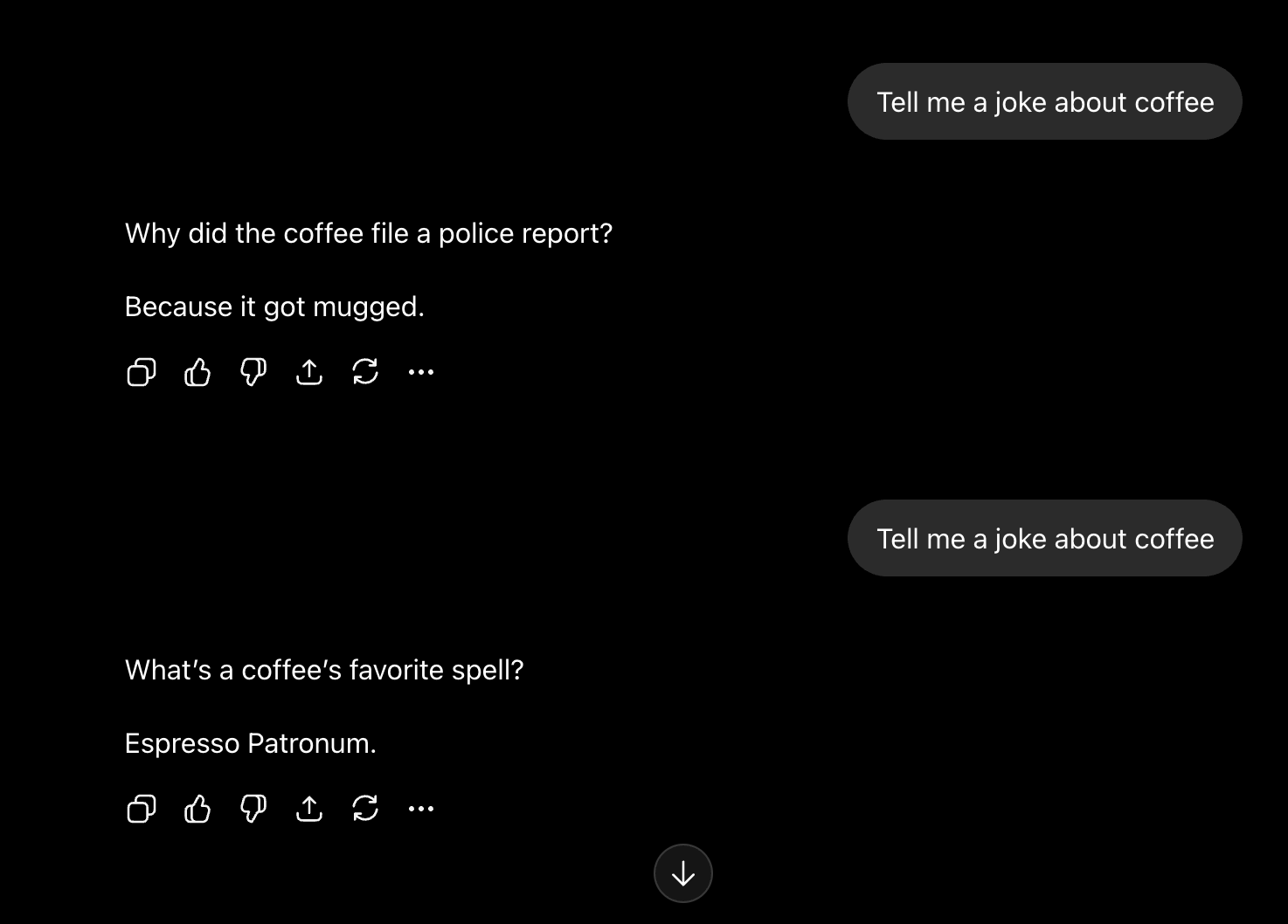1288x924 pixels.
Task: Jump to bottom with down-arrow button
Action: pos(683,873)
